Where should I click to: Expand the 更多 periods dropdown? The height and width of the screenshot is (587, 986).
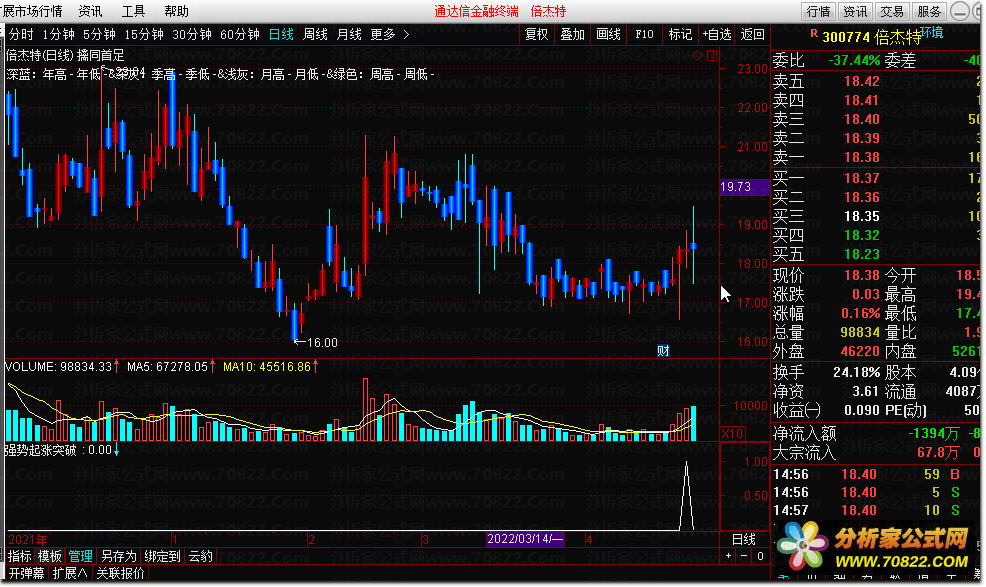[390, 35]
